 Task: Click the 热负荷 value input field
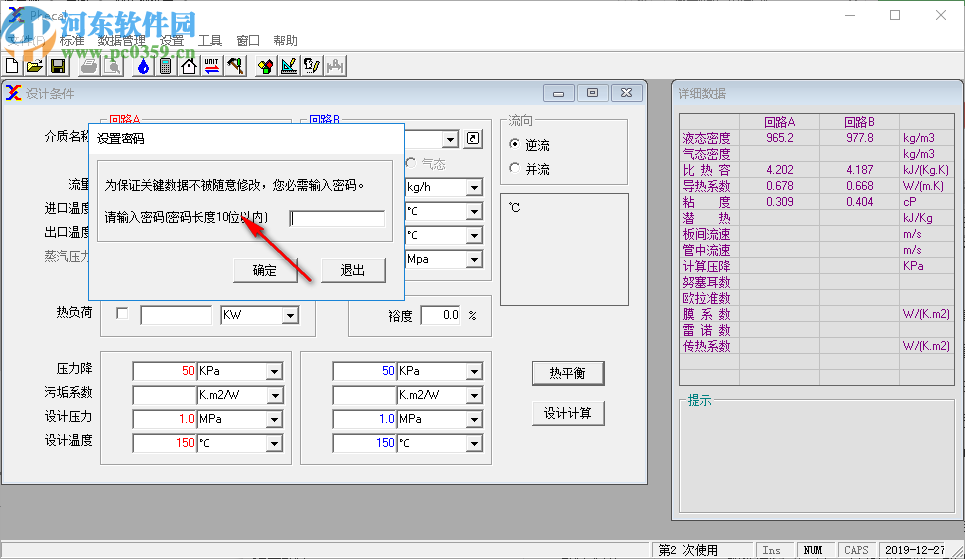coord(176,315)
